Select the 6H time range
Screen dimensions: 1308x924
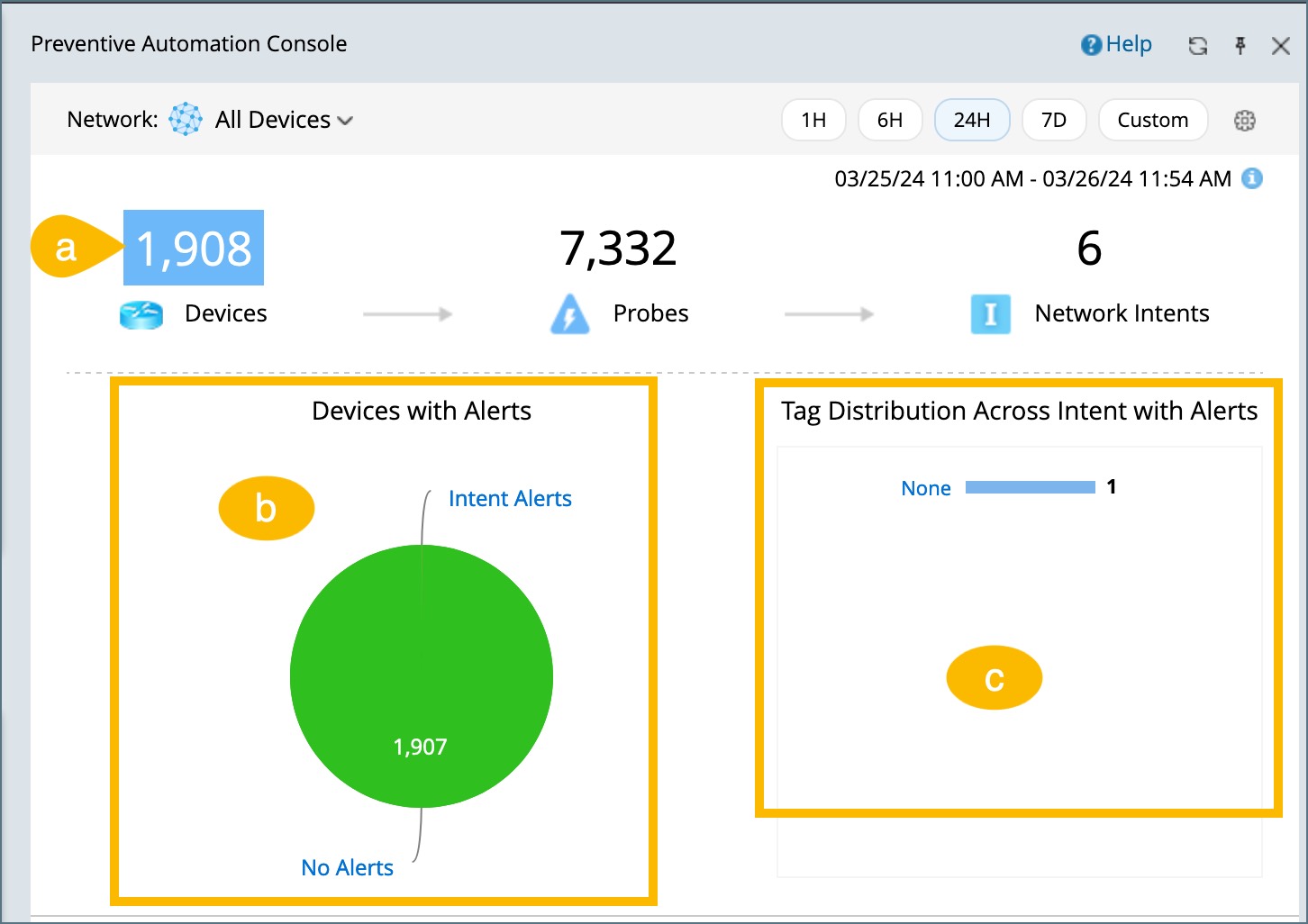[890, 120]
